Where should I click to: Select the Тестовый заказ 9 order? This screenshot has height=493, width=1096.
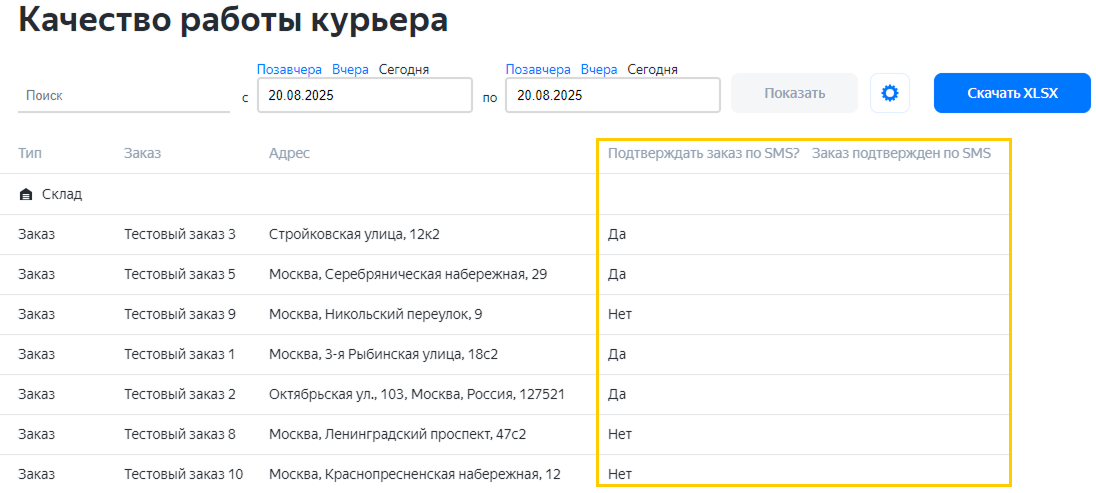pos(179,314)
